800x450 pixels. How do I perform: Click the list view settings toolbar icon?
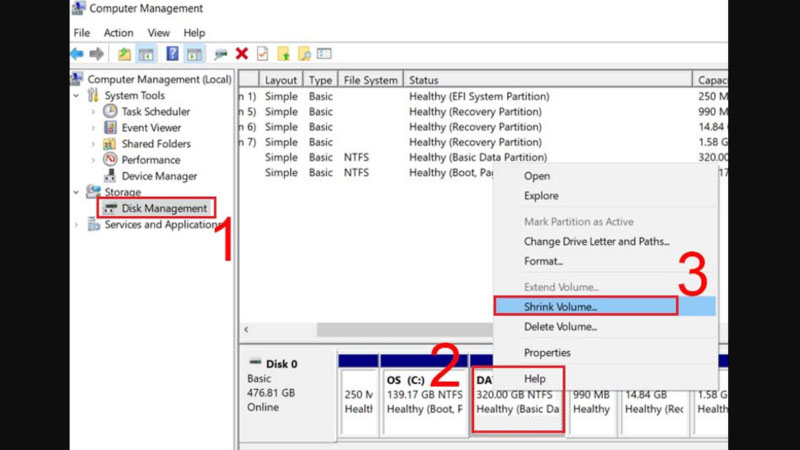(324, 54)
